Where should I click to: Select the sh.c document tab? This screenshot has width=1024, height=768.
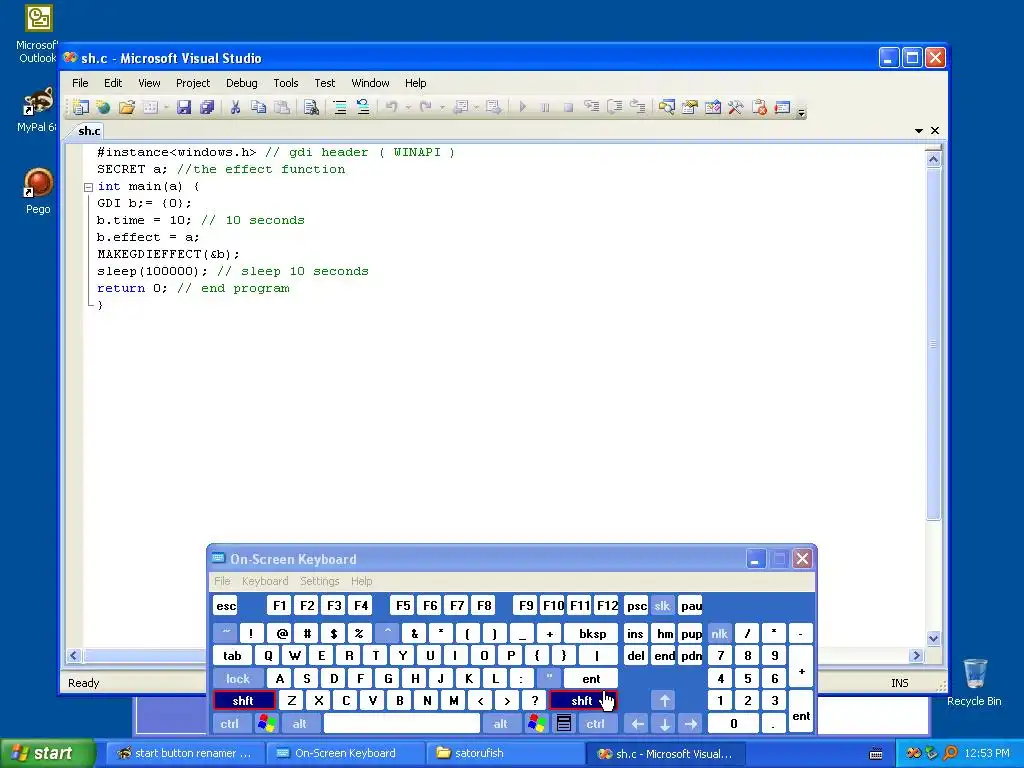(x=89, y=131)
